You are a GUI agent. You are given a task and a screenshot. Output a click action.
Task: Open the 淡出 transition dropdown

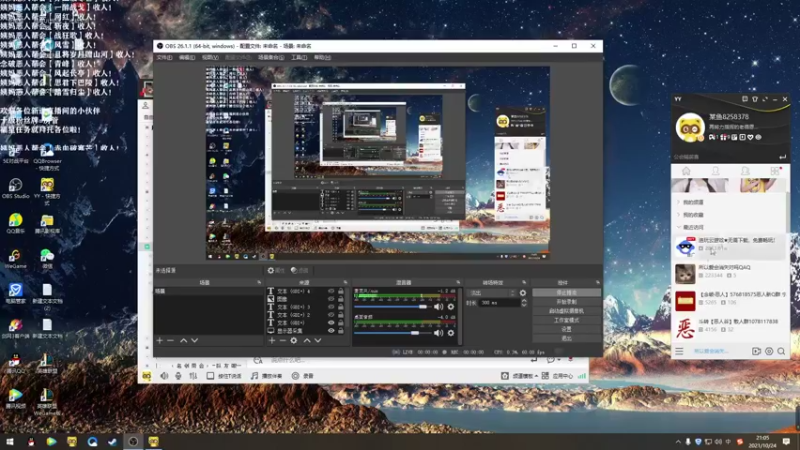point(492,293)
